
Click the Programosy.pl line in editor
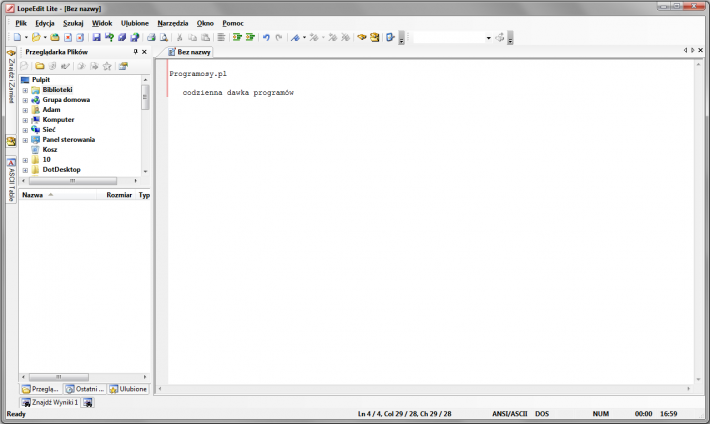[198, 74]
